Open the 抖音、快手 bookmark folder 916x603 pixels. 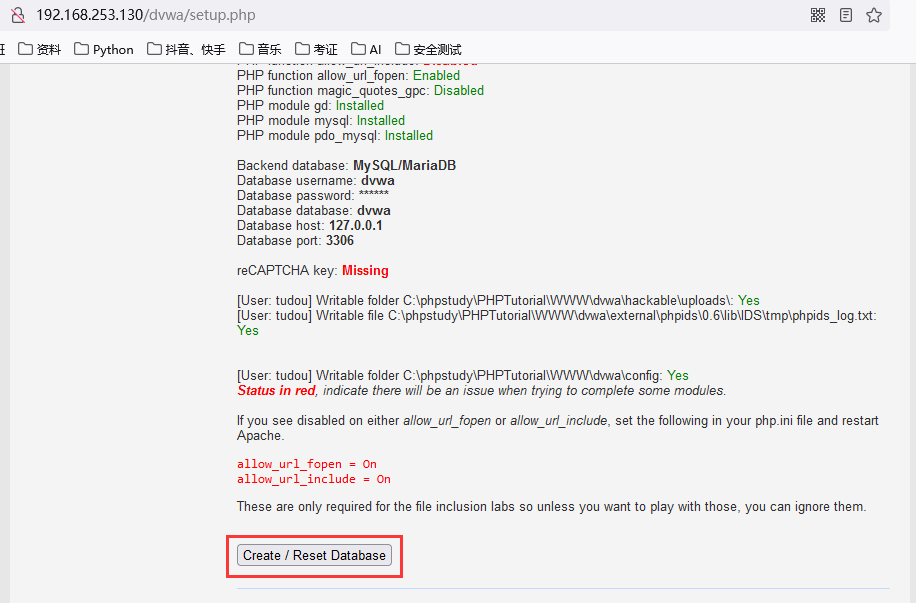186,50
